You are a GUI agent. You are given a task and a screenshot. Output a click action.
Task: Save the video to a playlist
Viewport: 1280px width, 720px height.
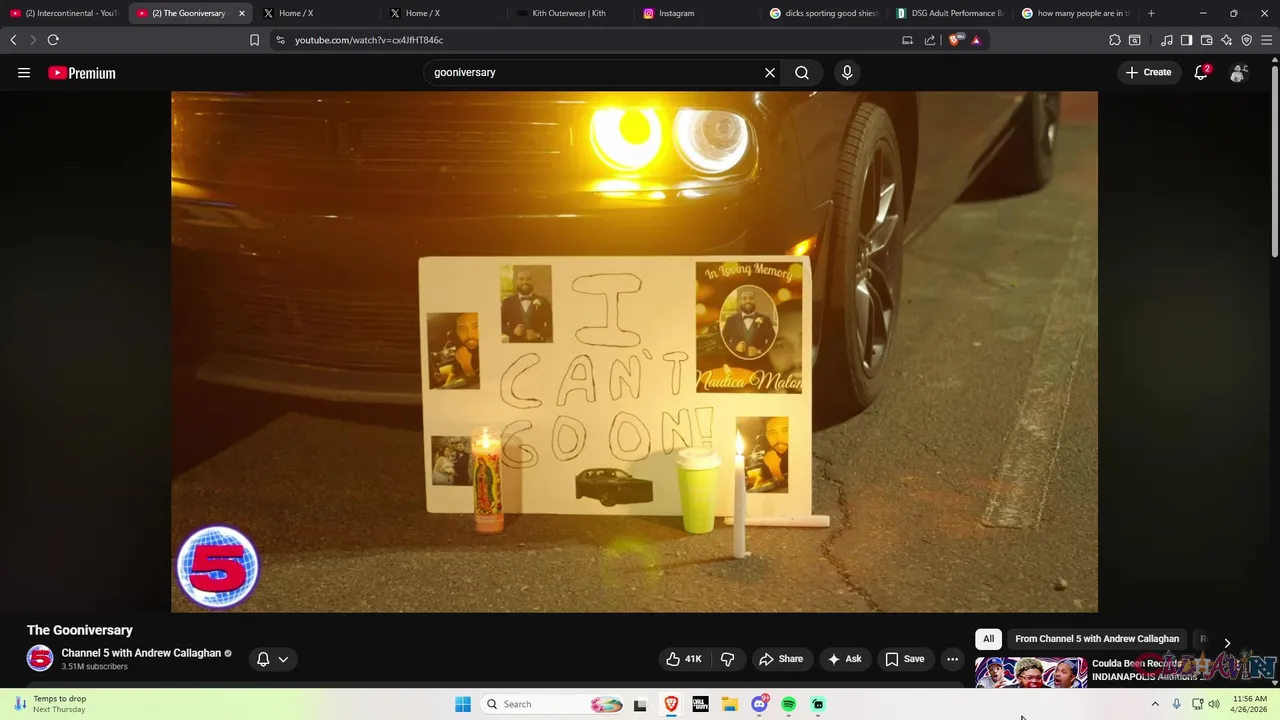904,659
